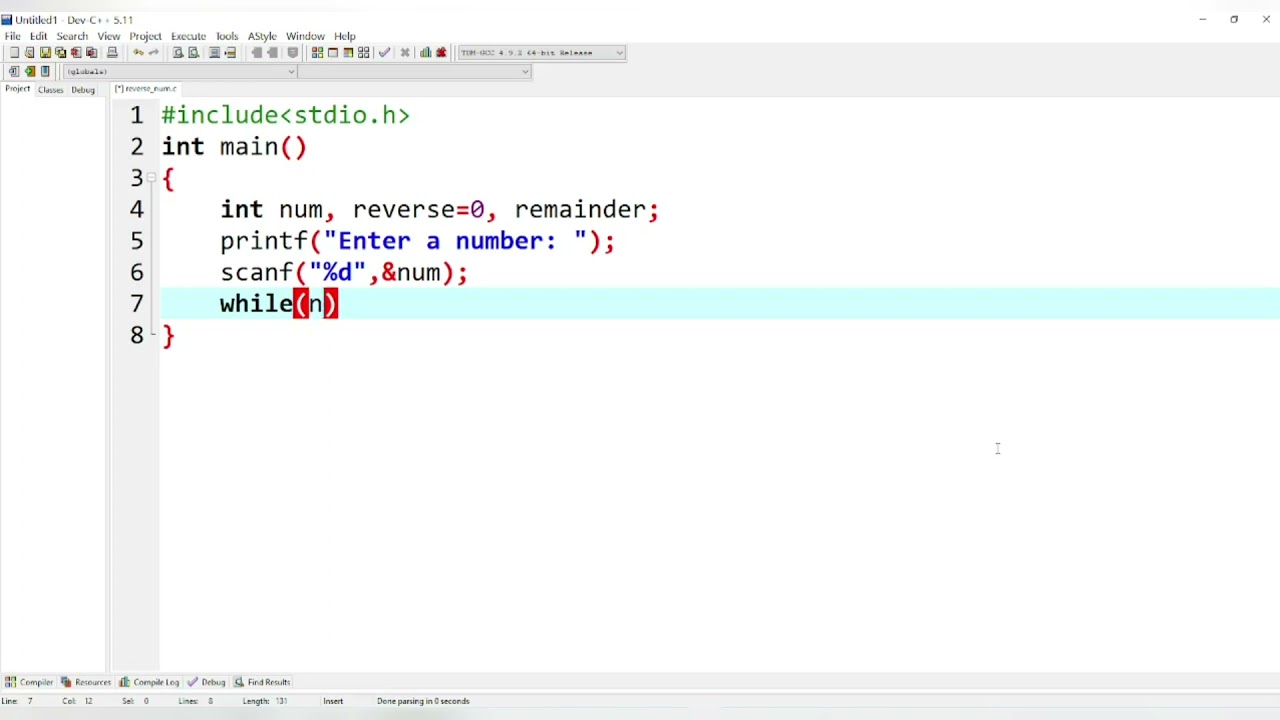Click the #include<stdio.h> line of code

[x=286, y=115]
